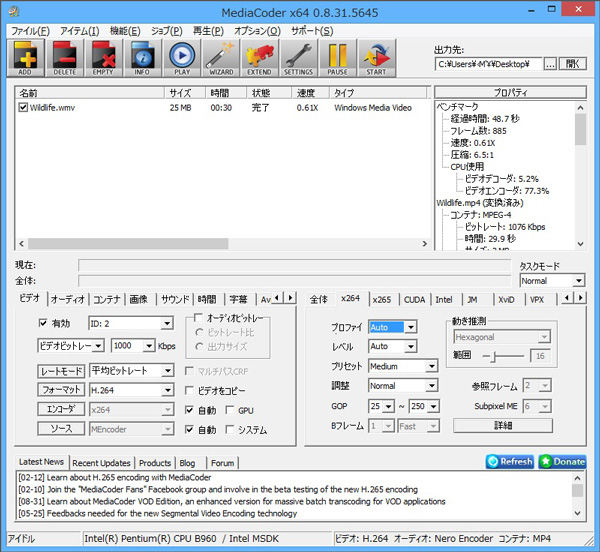Enable the ビデオをコピー checkbox
This screenshot has height=552, width=600.
(189, 390)
